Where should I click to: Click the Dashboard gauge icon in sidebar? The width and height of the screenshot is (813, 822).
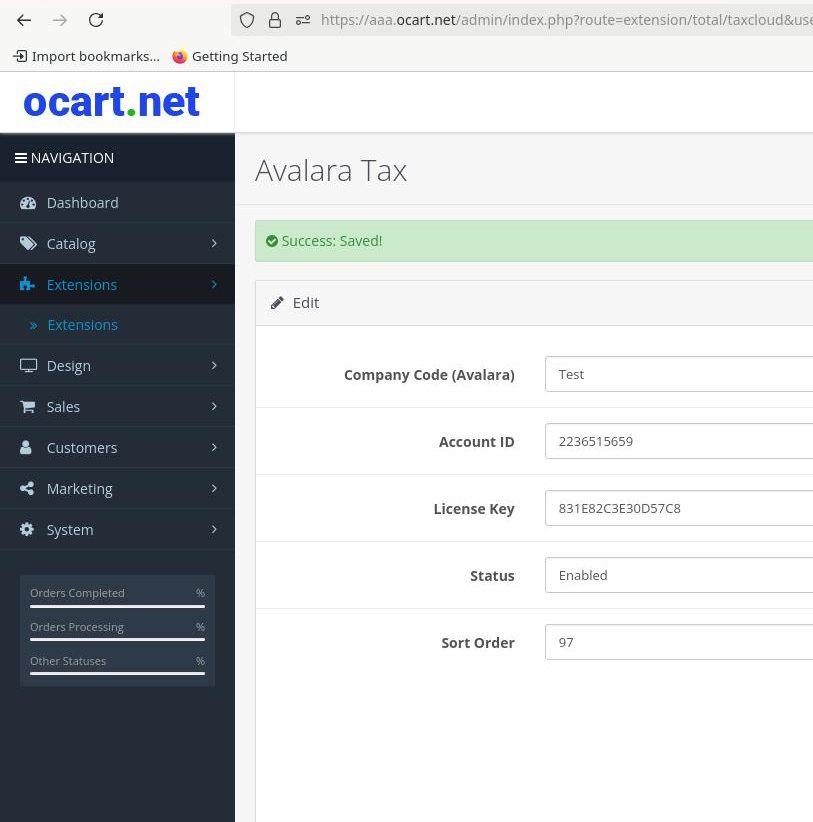coord(28,203)
